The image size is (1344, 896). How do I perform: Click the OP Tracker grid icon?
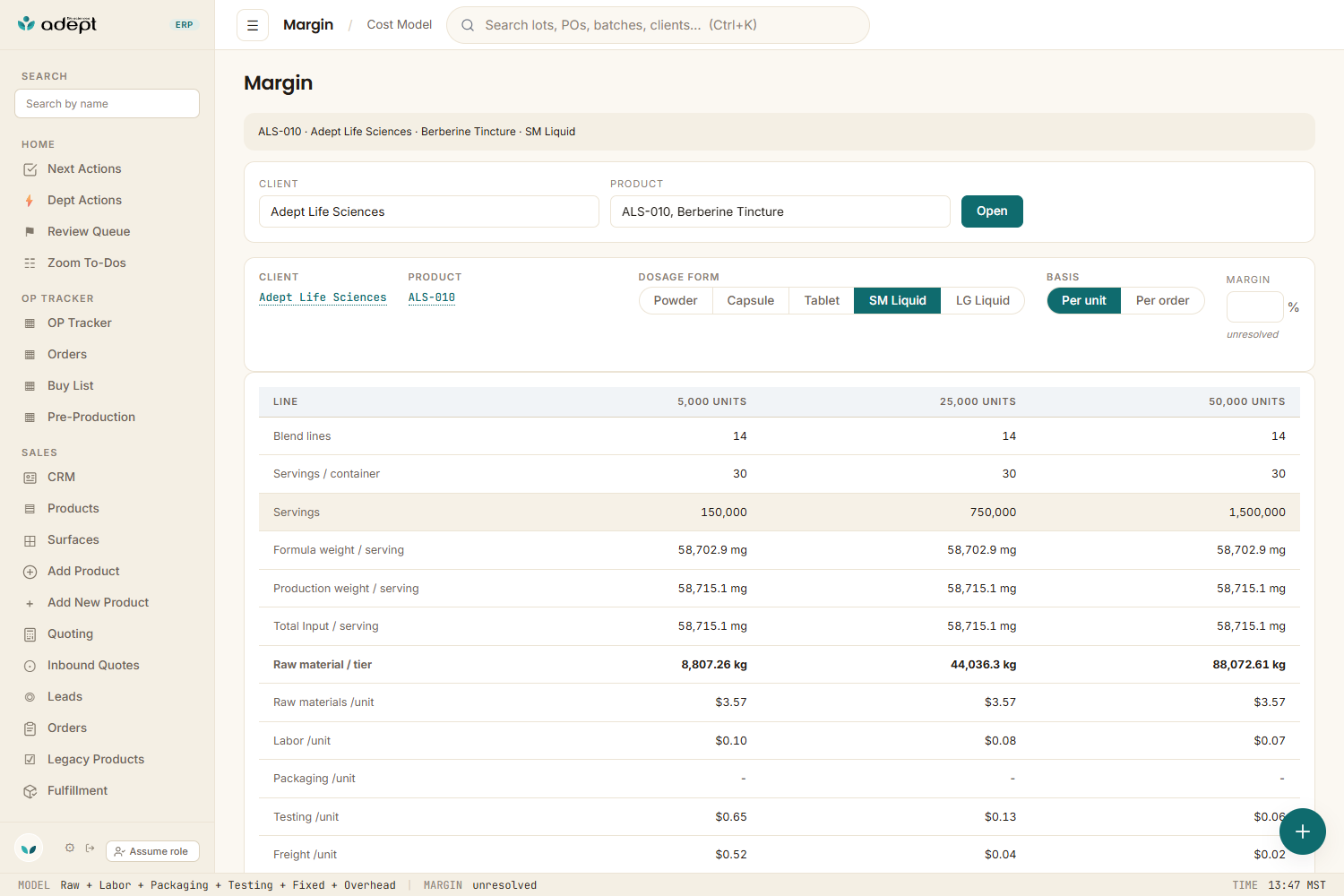[30, 323]
